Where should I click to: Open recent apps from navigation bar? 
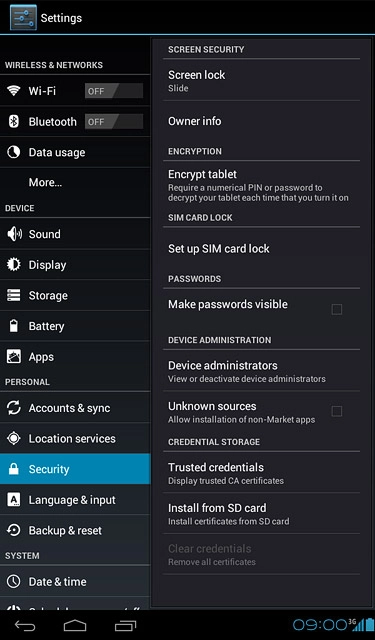click(125, 625)
